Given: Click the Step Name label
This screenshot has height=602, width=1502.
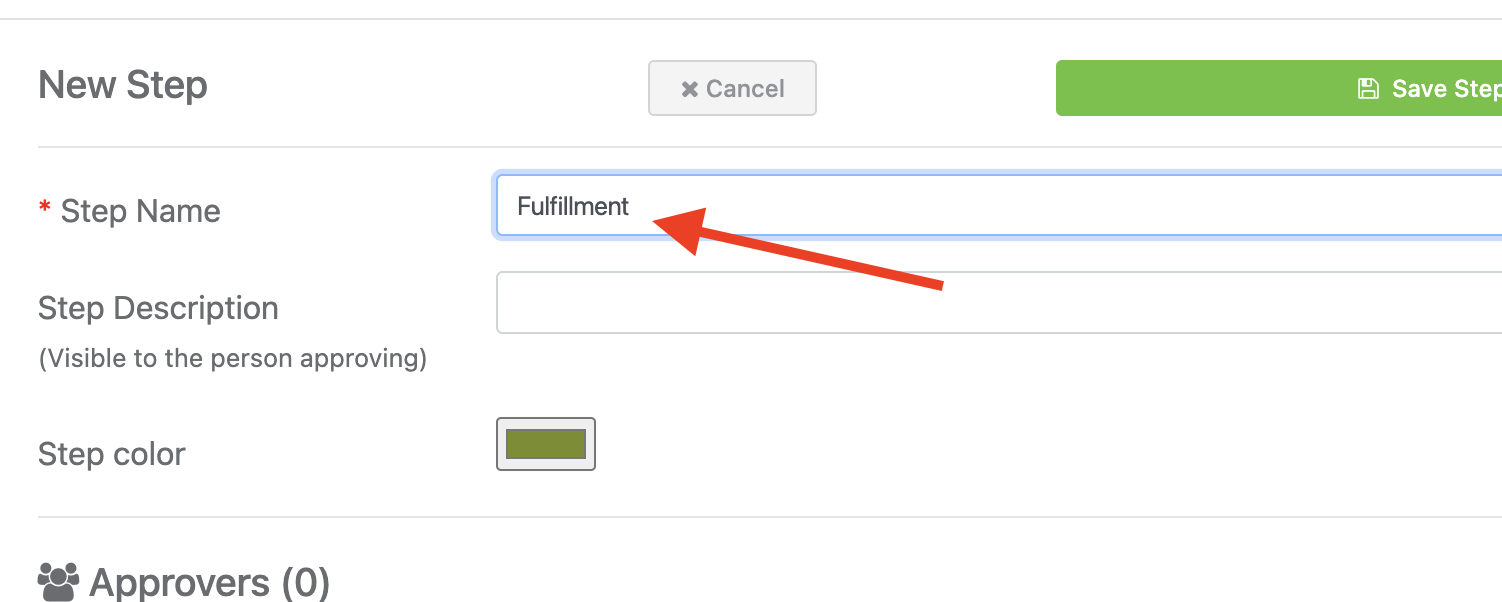Looking at the screenshot, I should 140,211.
